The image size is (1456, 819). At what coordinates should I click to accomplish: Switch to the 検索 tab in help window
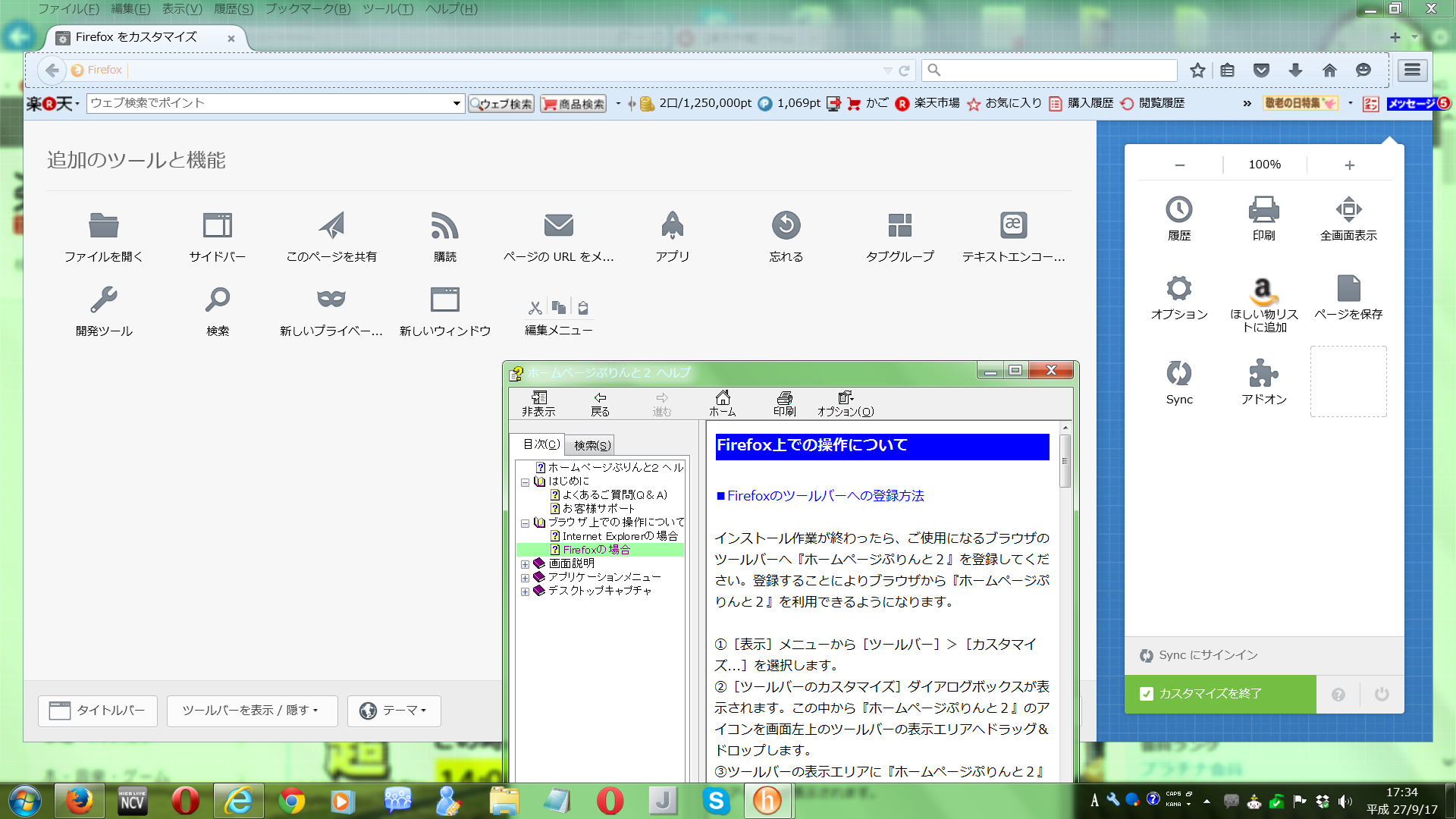click(591, 445)
